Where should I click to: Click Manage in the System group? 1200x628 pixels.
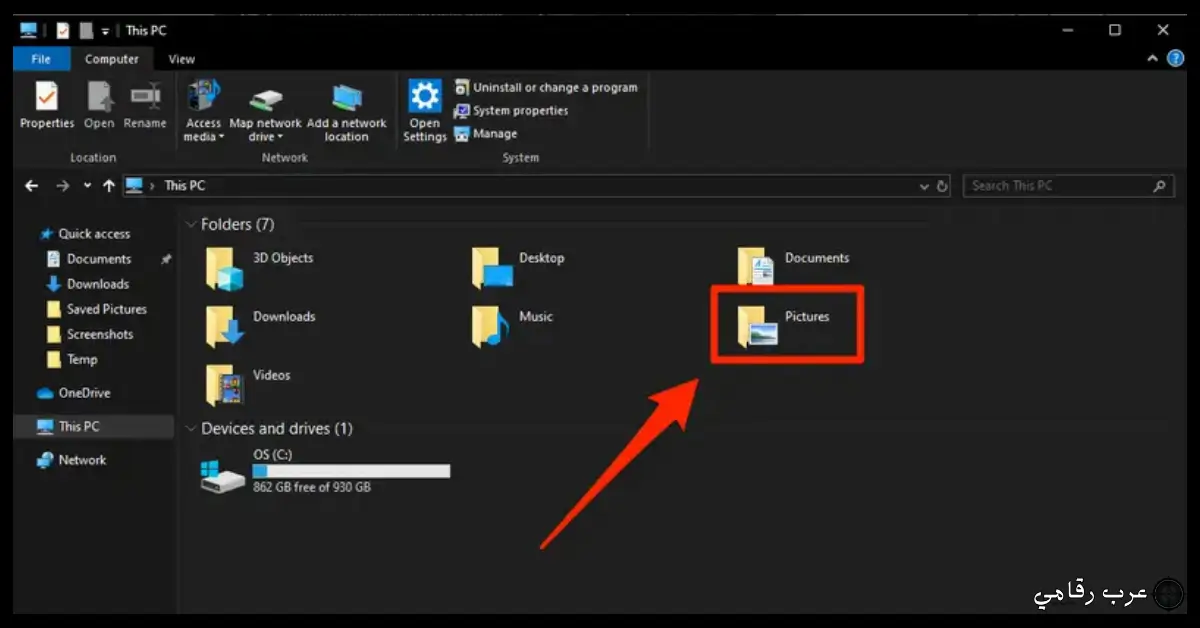[486, 133]
